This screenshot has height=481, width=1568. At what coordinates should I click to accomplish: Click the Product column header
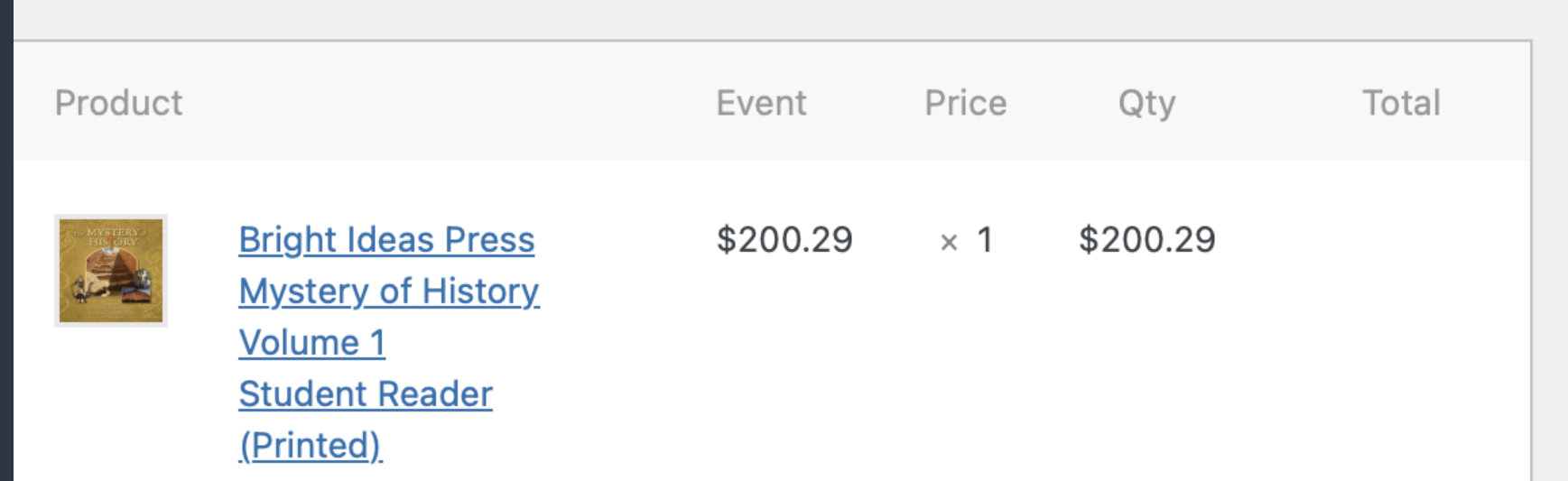pyautogui.click(x=118, y=103)
